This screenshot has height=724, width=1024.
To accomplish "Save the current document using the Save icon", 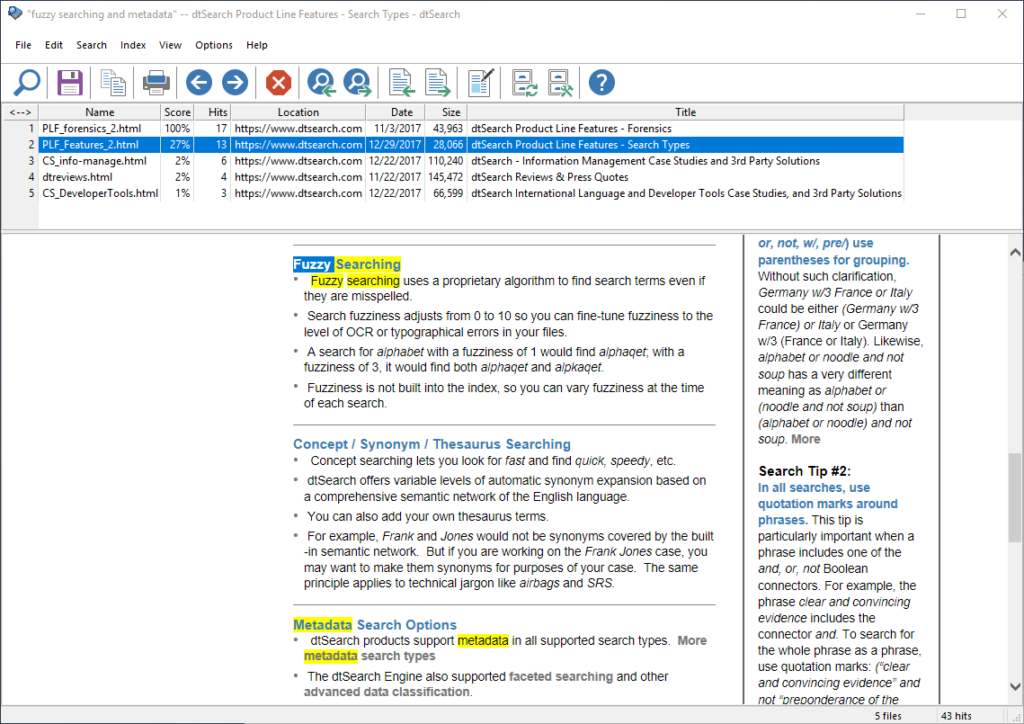I will pyautogui.click(x=69, y=82).
